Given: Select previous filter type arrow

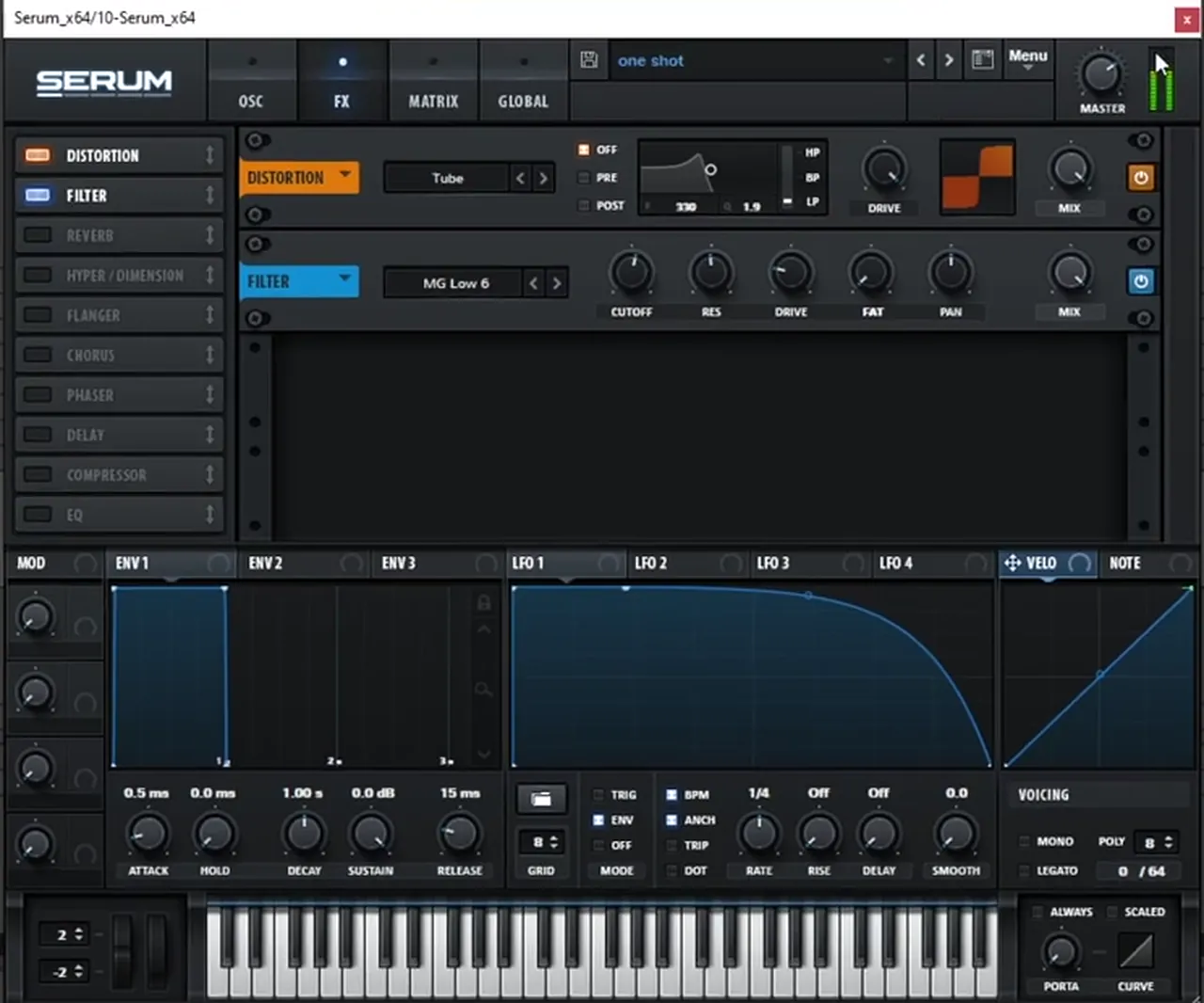Looking at the screenshot, I should pos(533,282).
